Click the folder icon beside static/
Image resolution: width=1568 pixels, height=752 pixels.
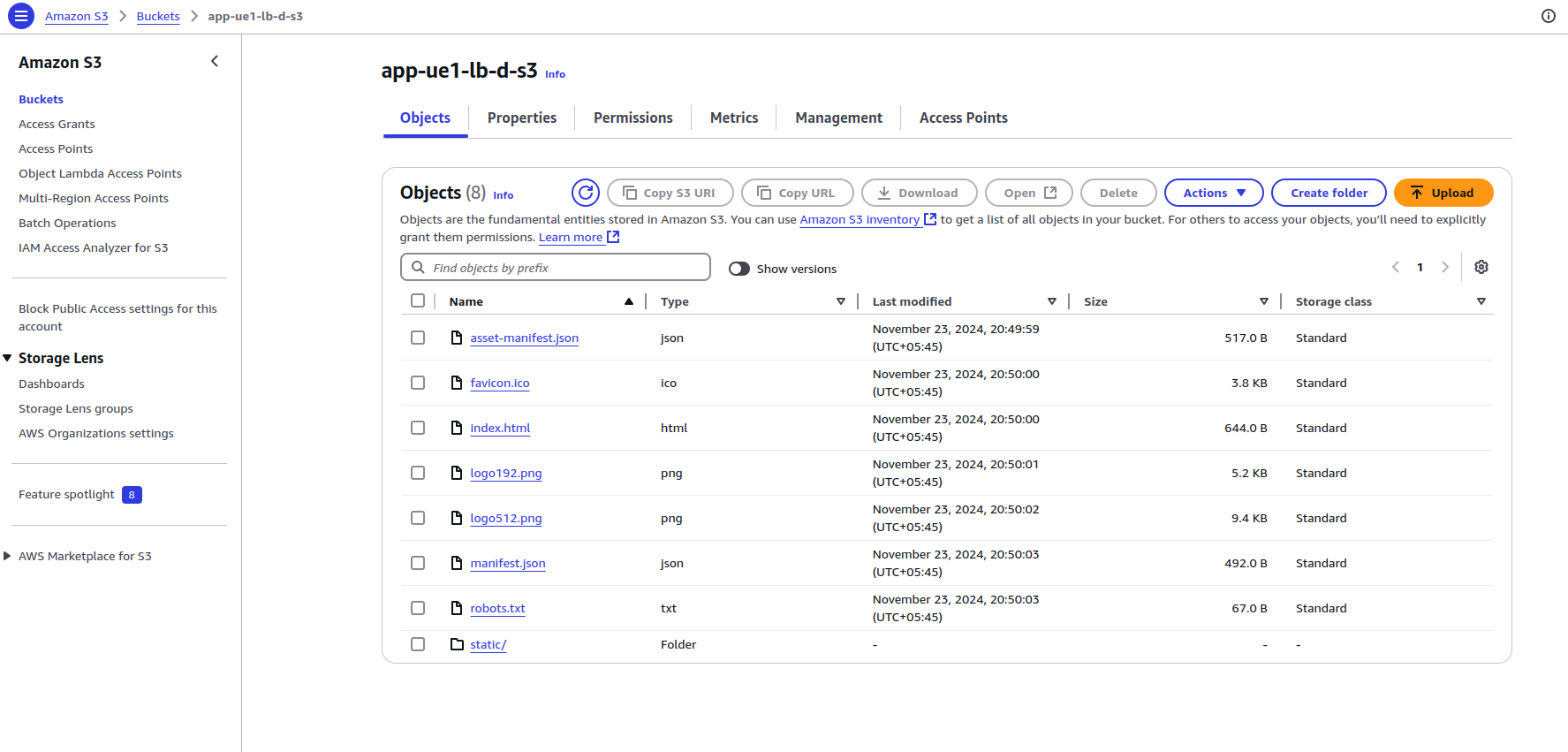[x=457, y=644]
